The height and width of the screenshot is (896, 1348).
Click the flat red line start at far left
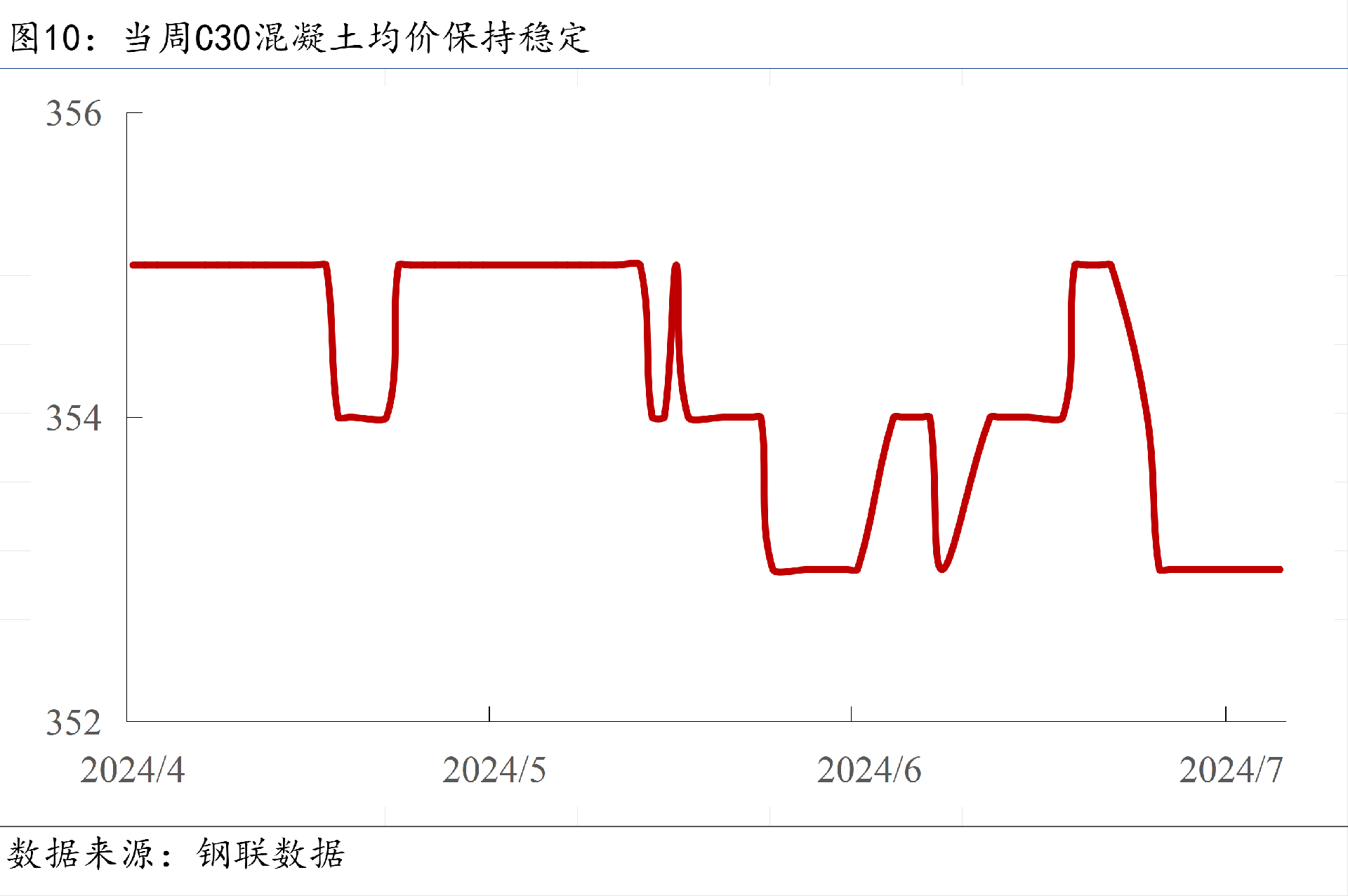[135, 265]
